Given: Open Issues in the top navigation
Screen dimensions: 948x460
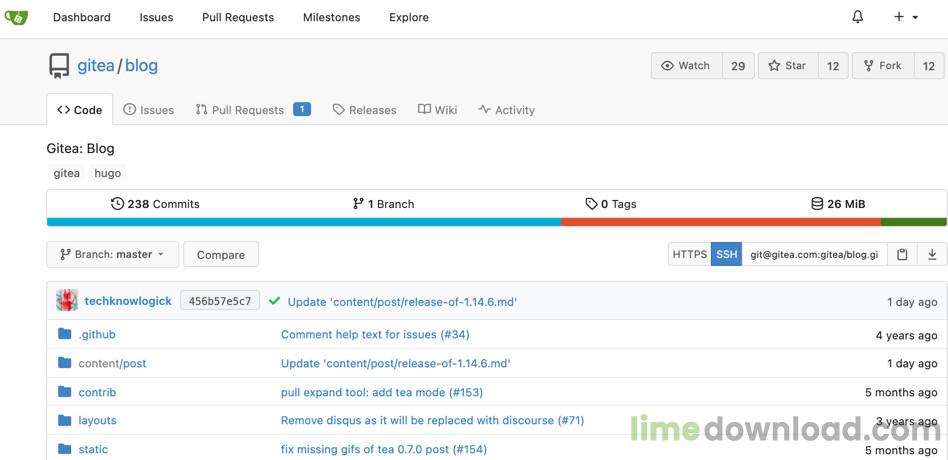Looking at the screenshot, I should click(156, 18).
